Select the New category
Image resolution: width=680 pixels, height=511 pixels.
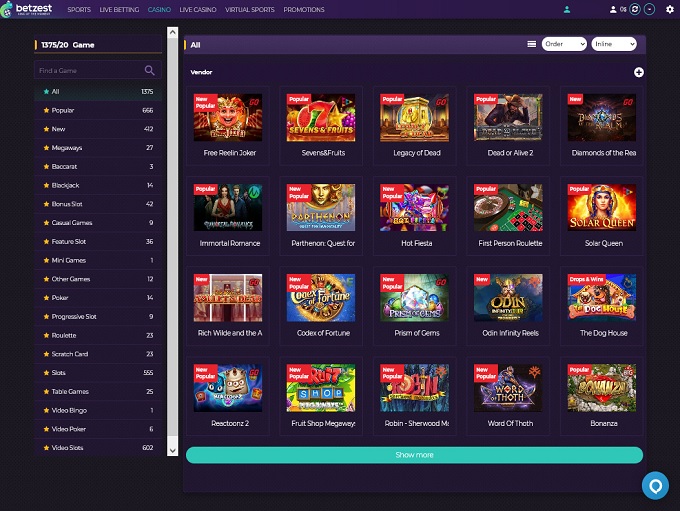tap(98, 129)
